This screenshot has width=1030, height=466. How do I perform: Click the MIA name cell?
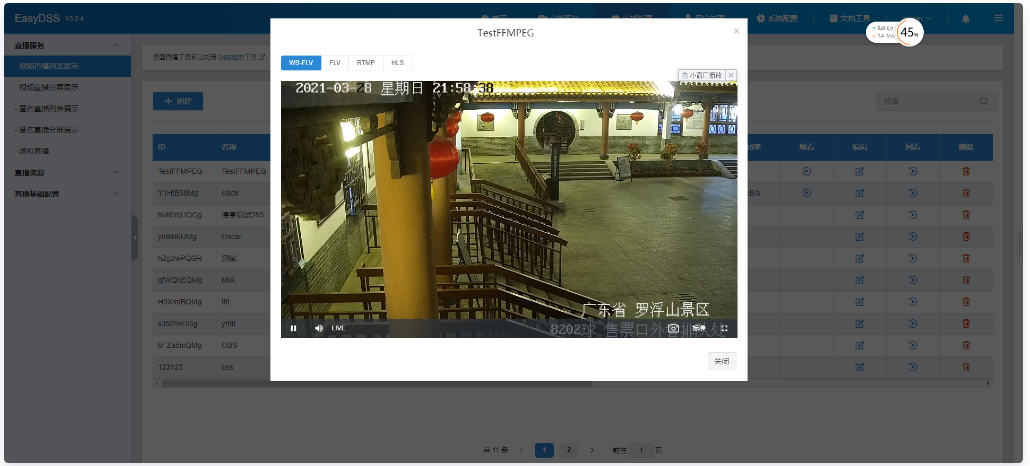pos(228,280)
